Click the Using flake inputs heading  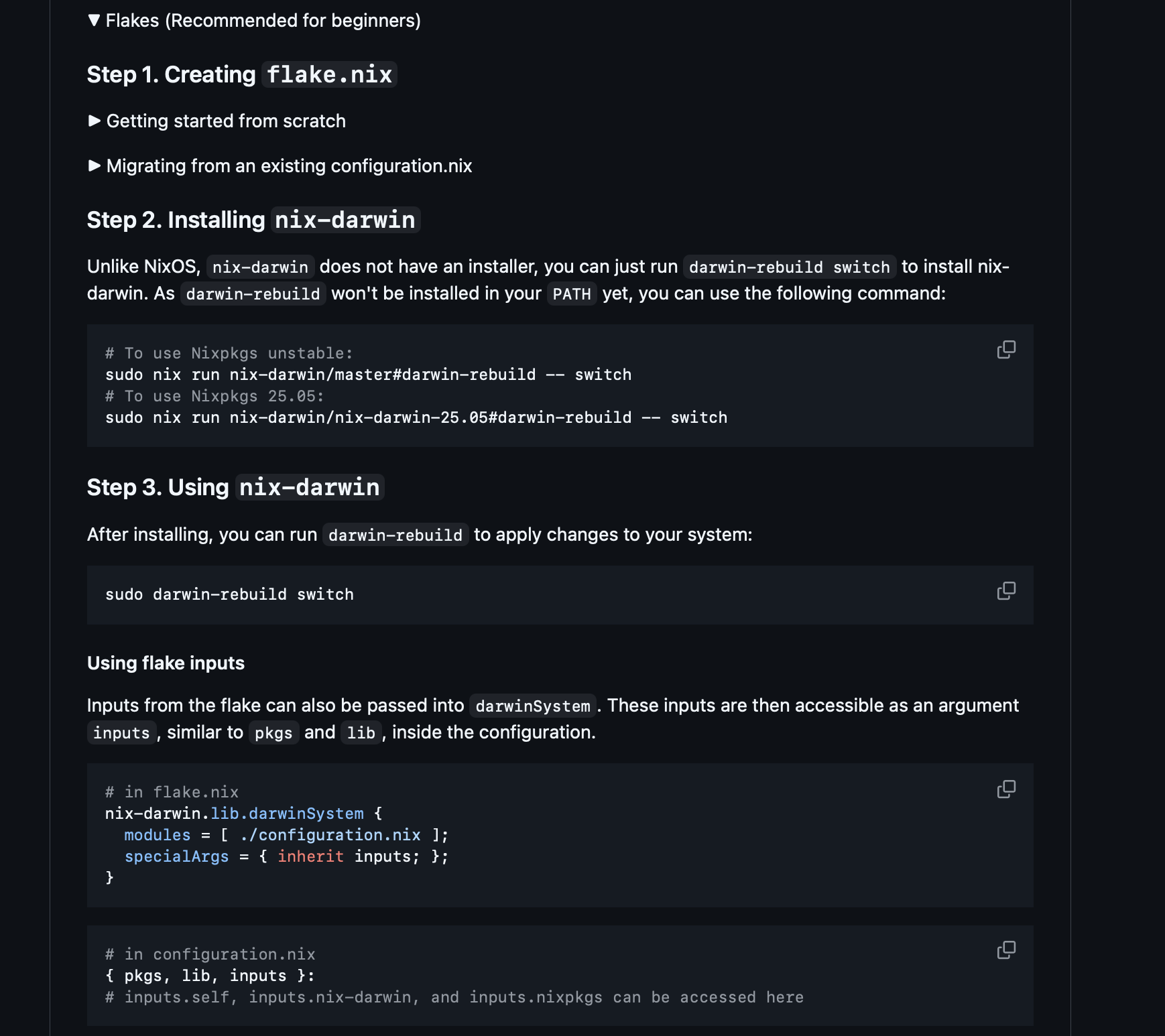[166, 662]
